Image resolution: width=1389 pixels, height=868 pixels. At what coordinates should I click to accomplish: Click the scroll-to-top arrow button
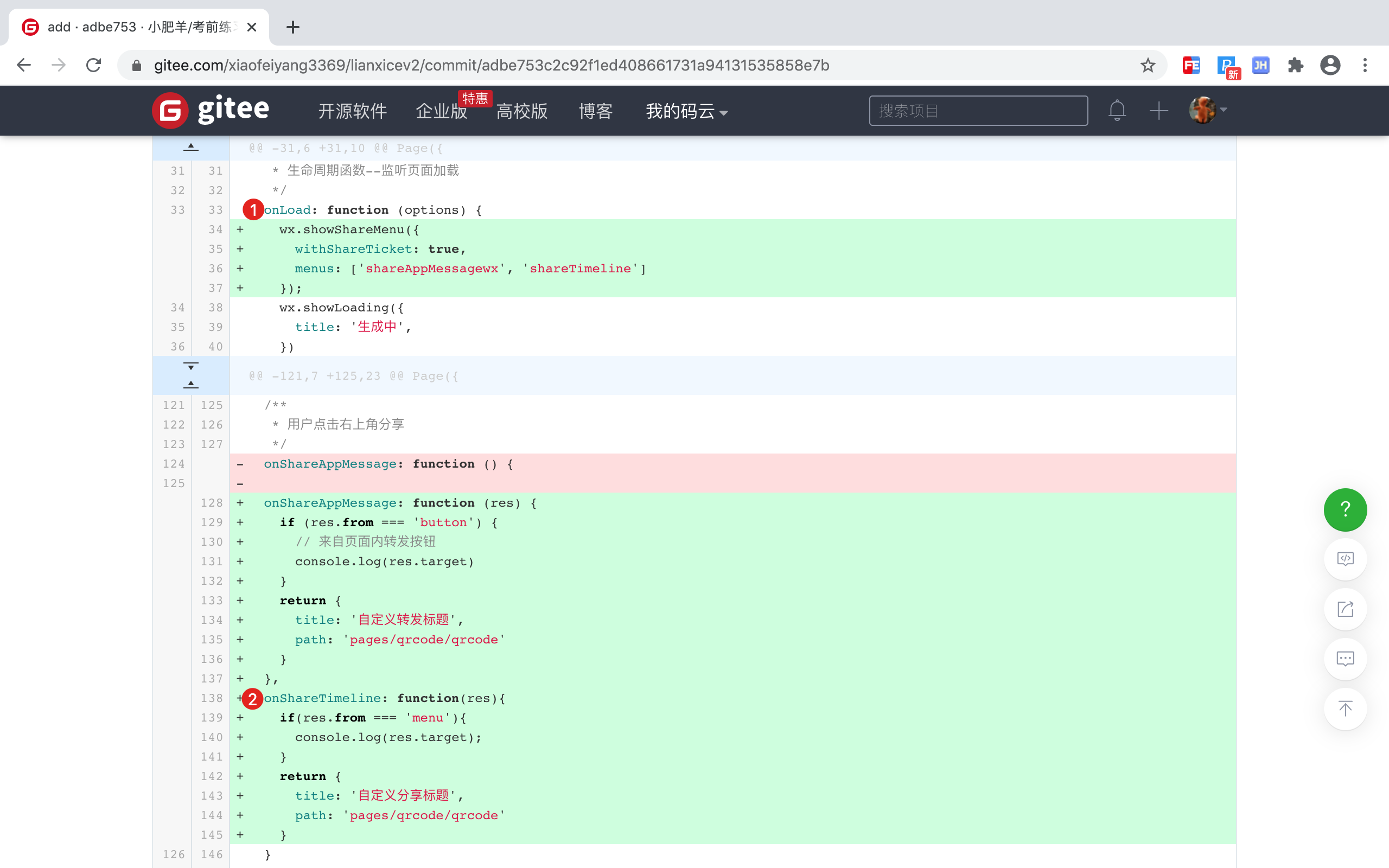pyautogui.click(x=1345, y=709)
